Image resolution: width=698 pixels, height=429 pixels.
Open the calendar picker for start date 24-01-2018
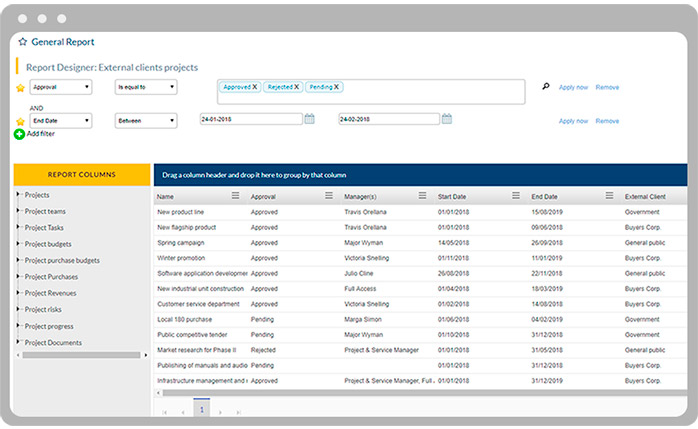pyautogui.click(x=309, y=119)
